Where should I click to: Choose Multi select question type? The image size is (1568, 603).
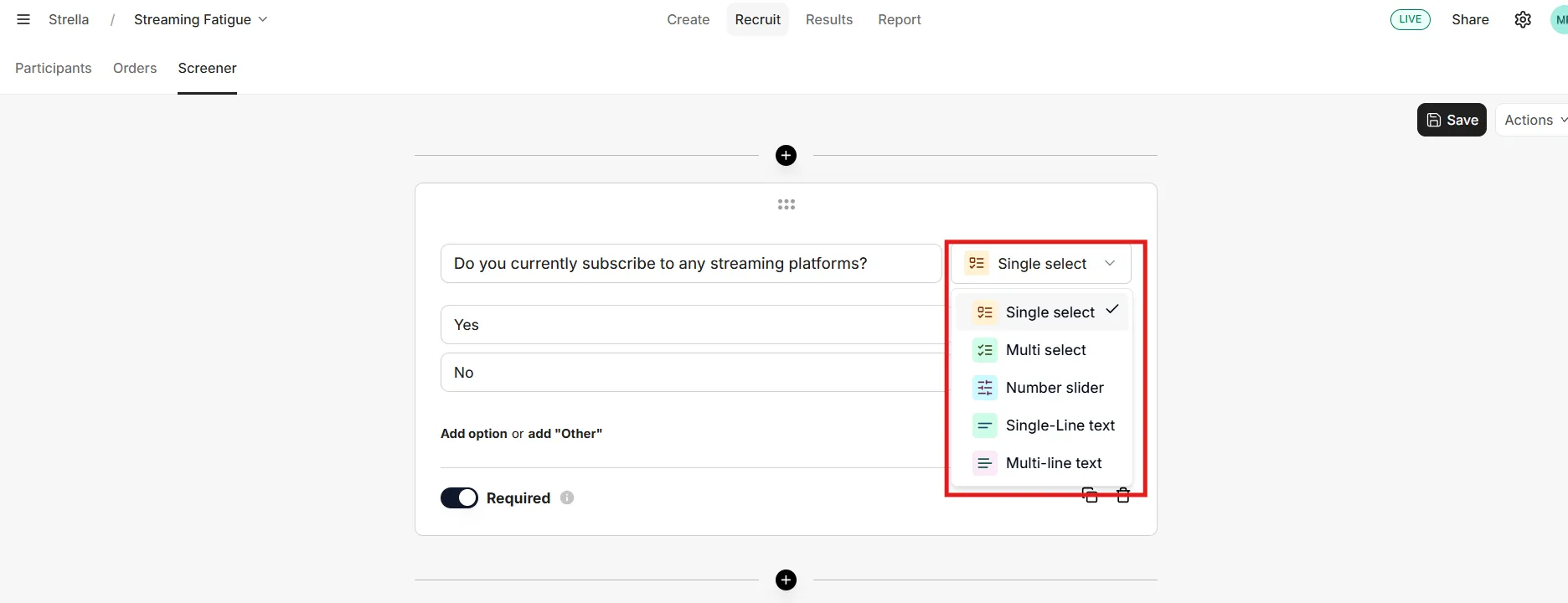pyautogui.click(x=1044, y=350)
